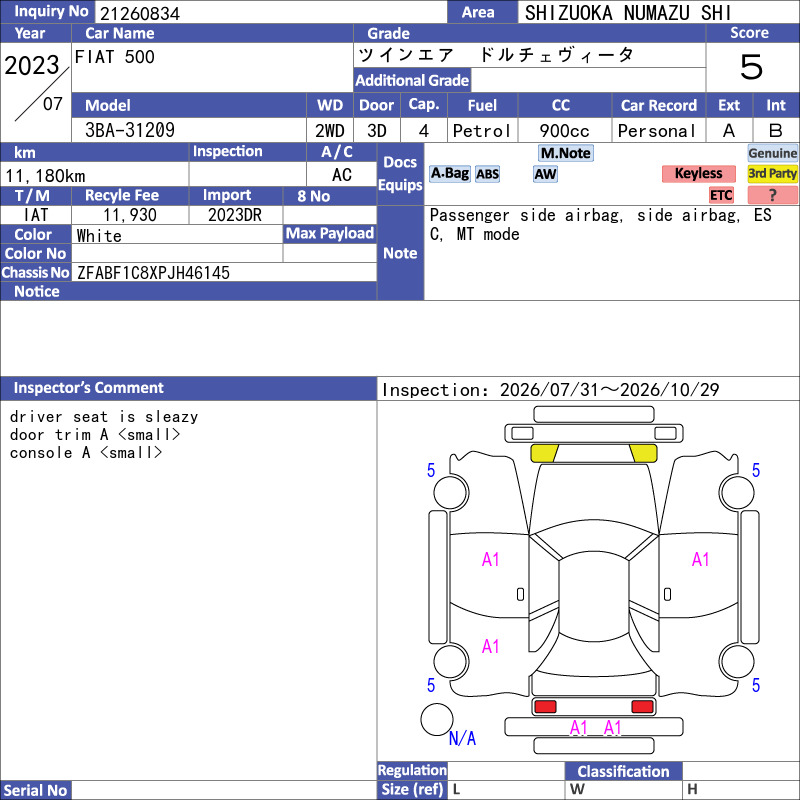Click the right red taillight on diagram
The height and width of the screenshot is (800, 800).
642,707
